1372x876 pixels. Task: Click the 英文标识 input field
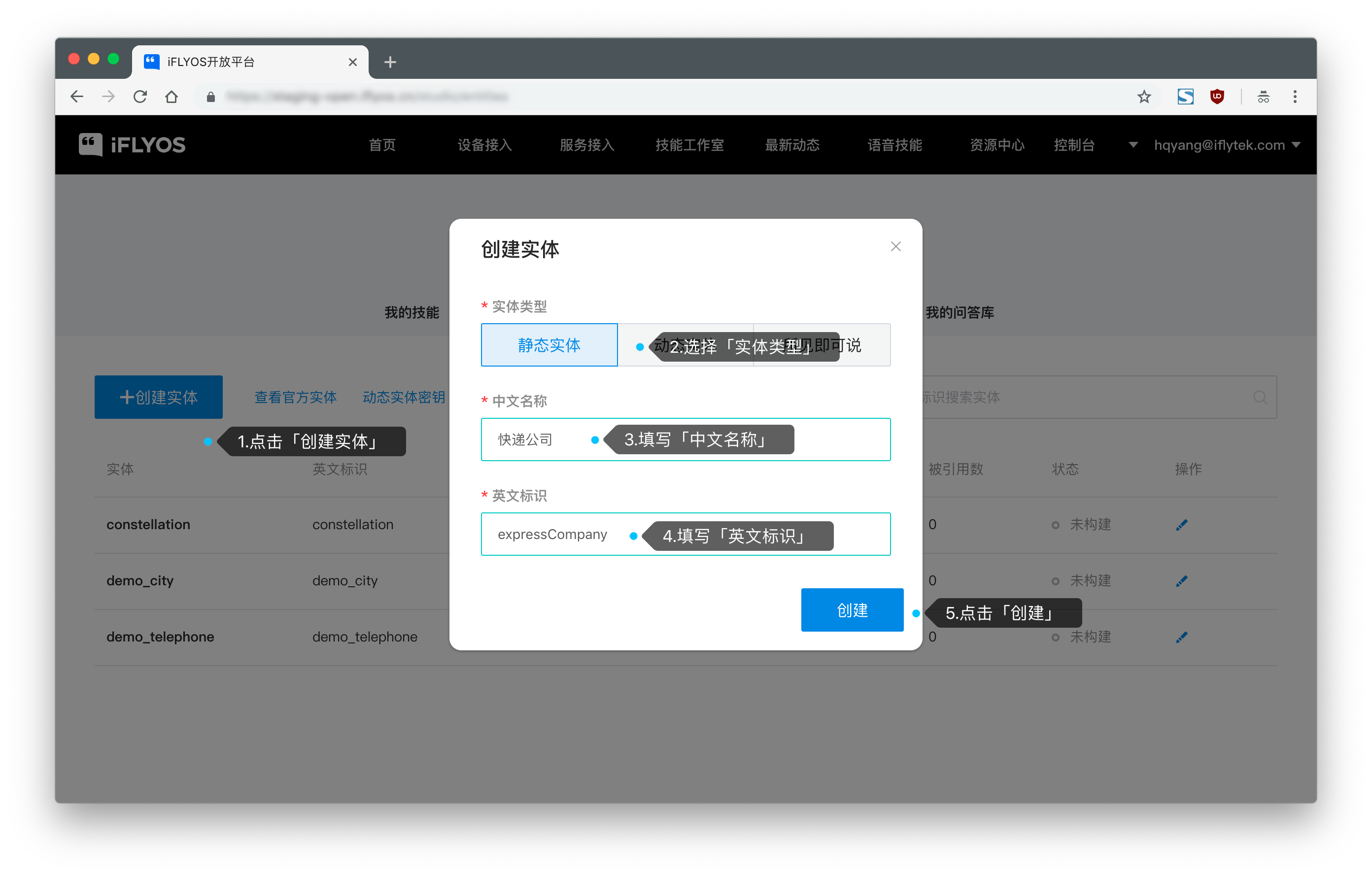pos(686,534)
